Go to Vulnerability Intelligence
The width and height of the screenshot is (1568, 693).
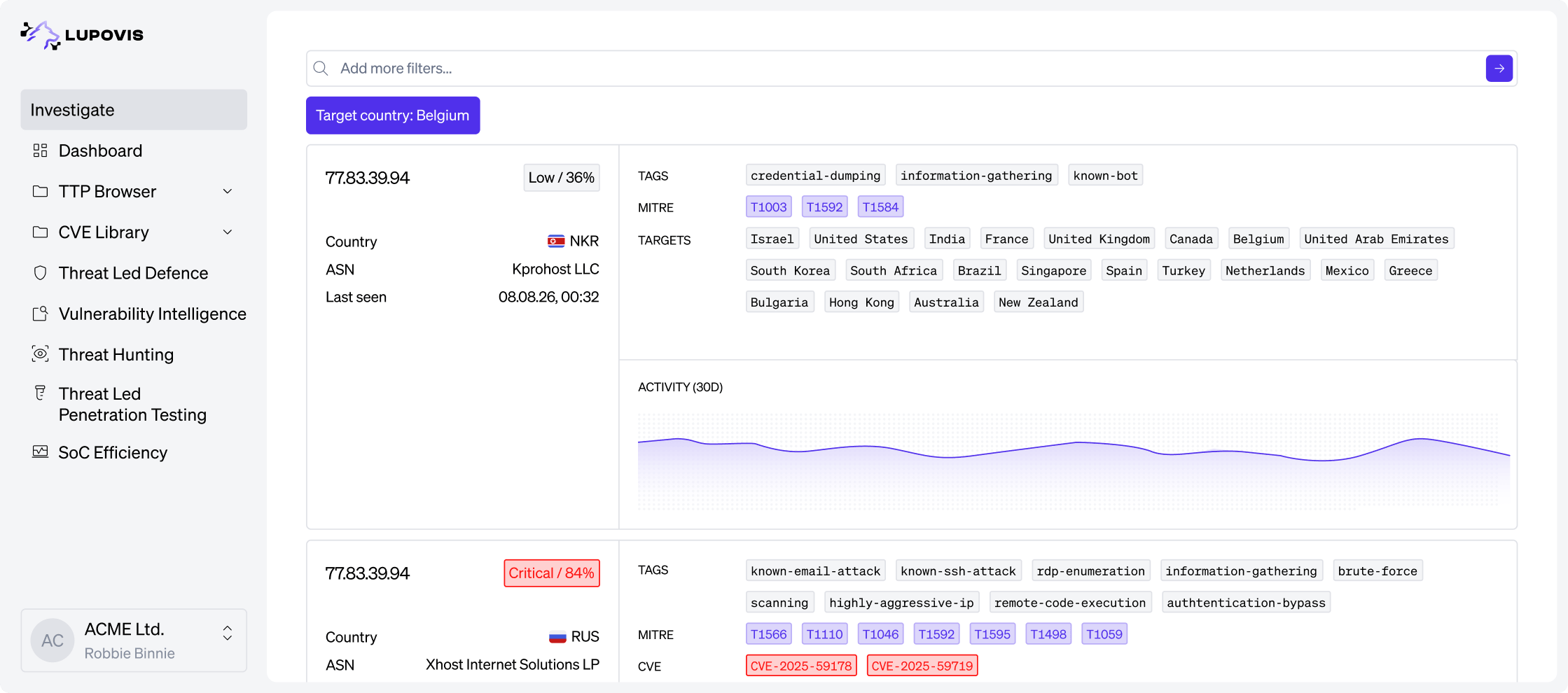point(153,314)
